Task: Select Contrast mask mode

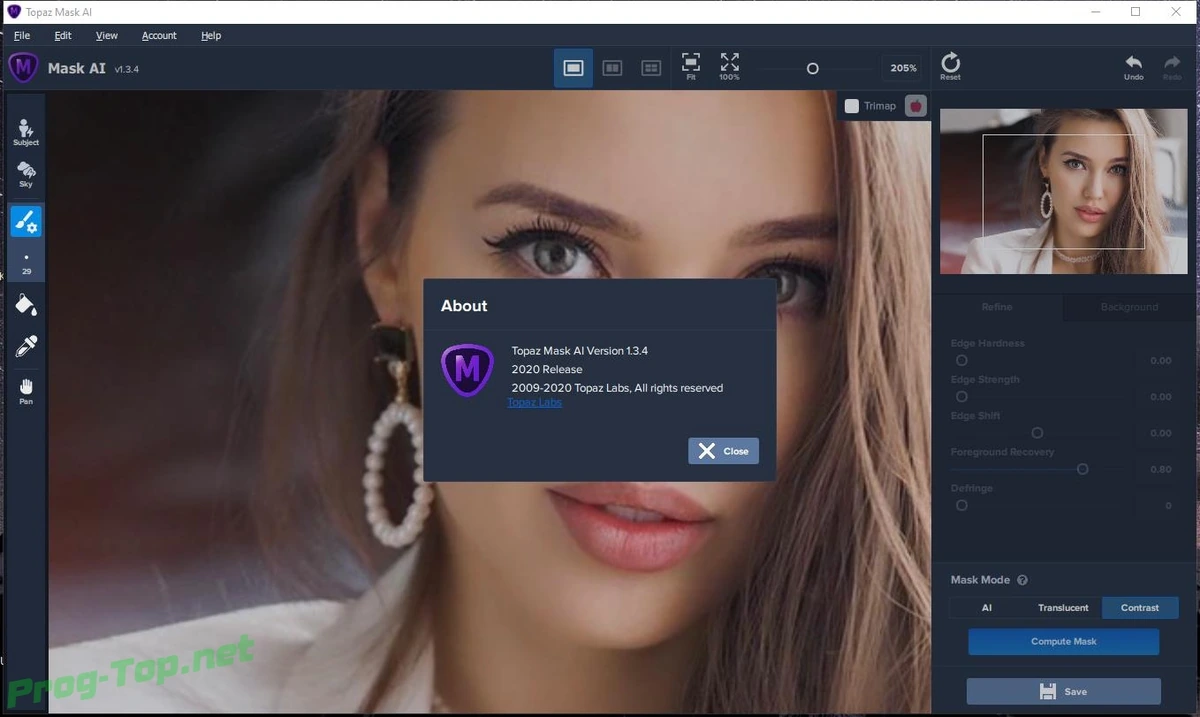Action: (x=1140, y=607)
